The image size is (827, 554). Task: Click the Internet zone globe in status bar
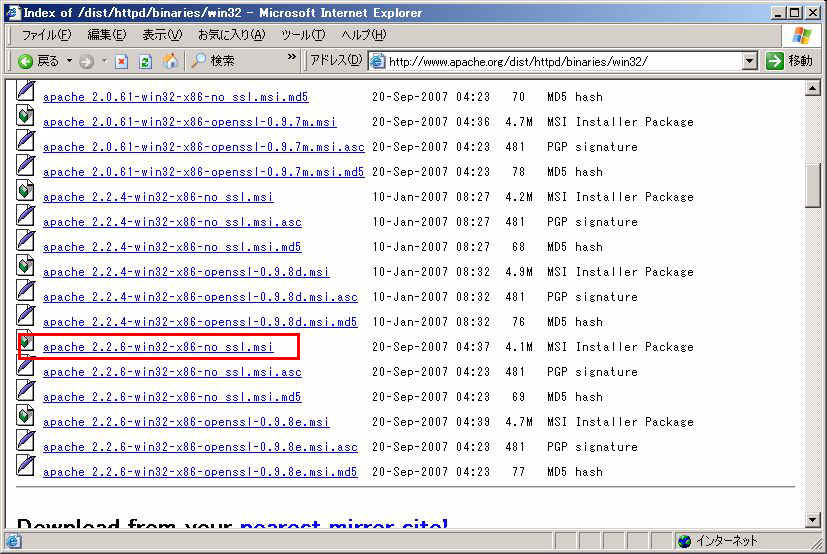click(x=684, y=541)
